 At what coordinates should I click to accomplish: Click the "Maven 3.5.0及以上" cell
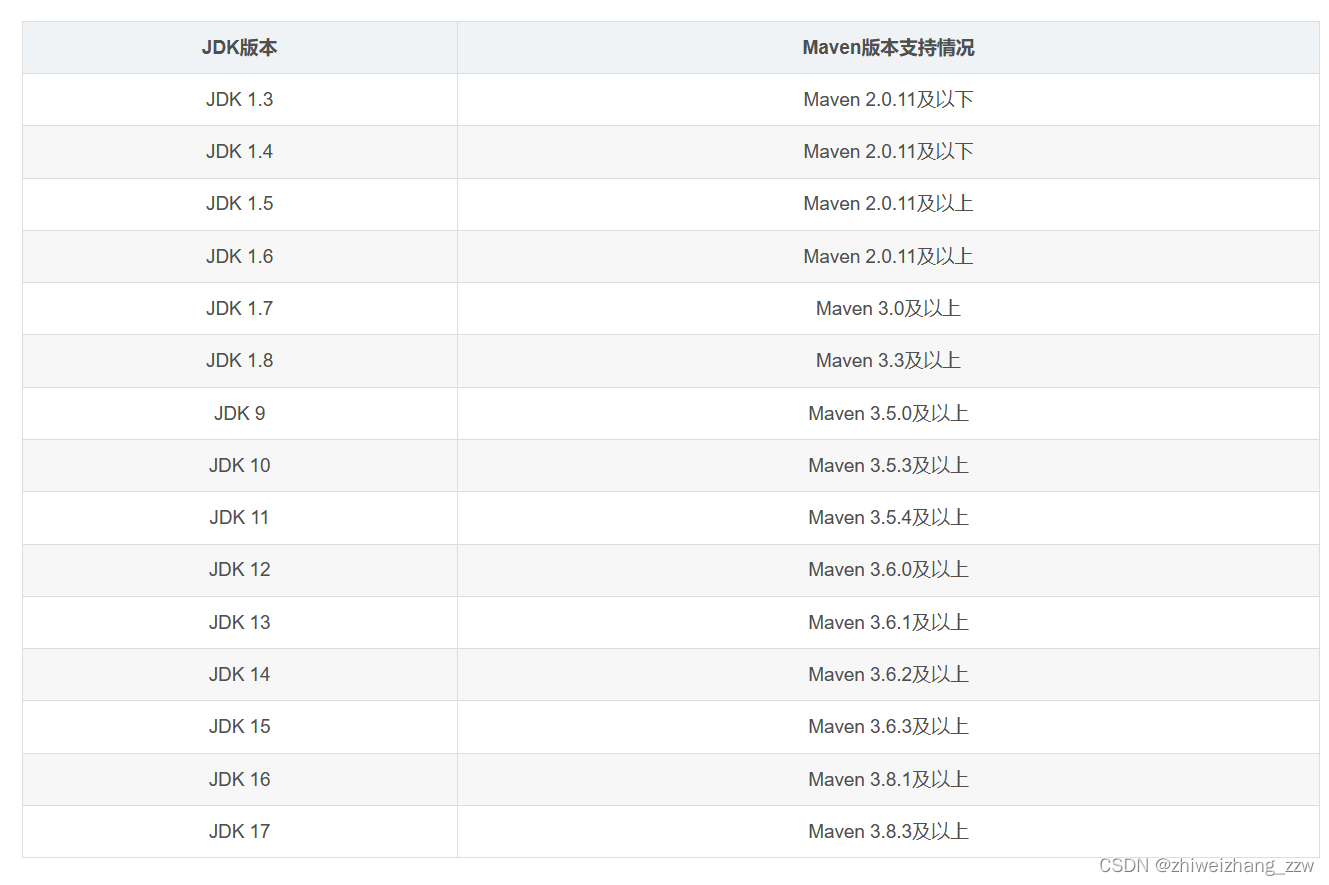(888, 414)
